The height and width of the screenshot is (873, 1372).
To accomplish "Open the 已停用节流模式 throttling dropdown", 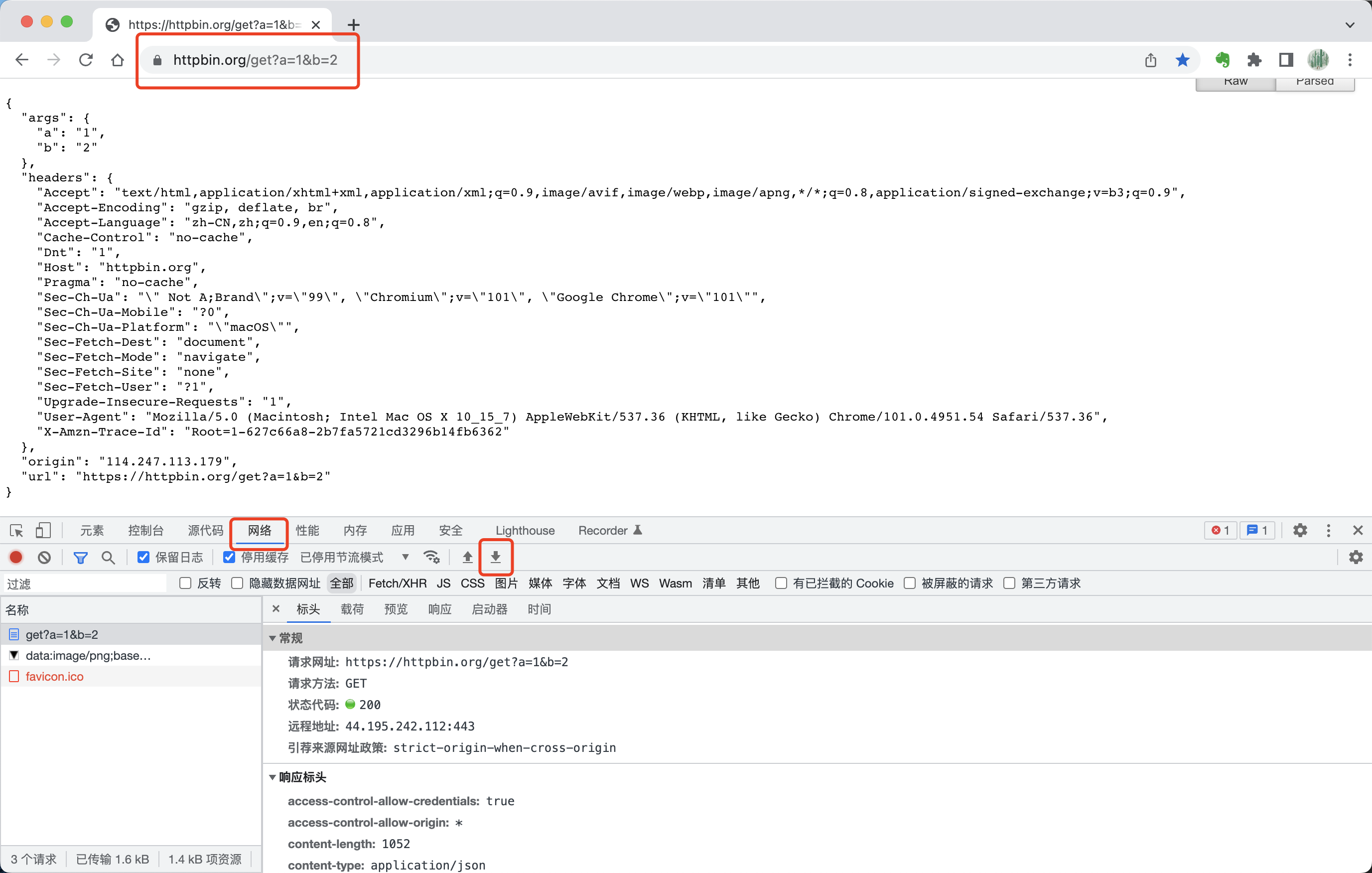I will (355, 557).
